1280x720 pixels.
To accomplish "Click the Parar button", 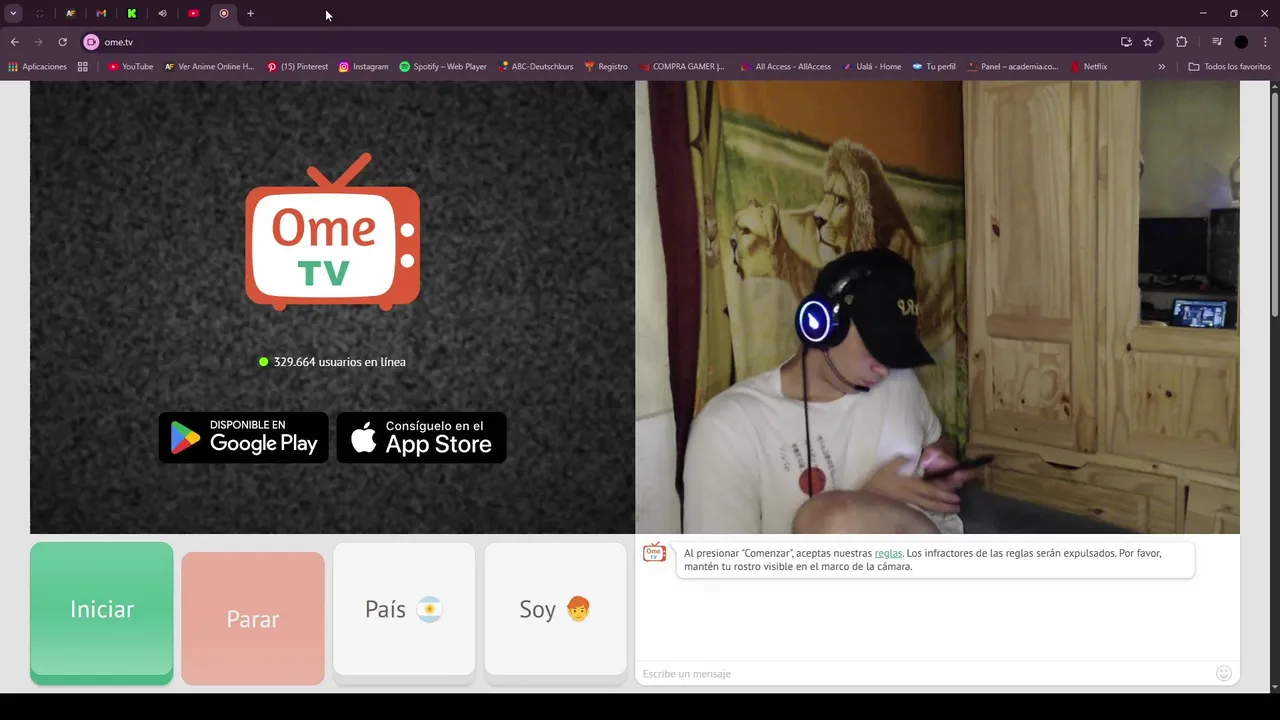I will tap(253, 619).
